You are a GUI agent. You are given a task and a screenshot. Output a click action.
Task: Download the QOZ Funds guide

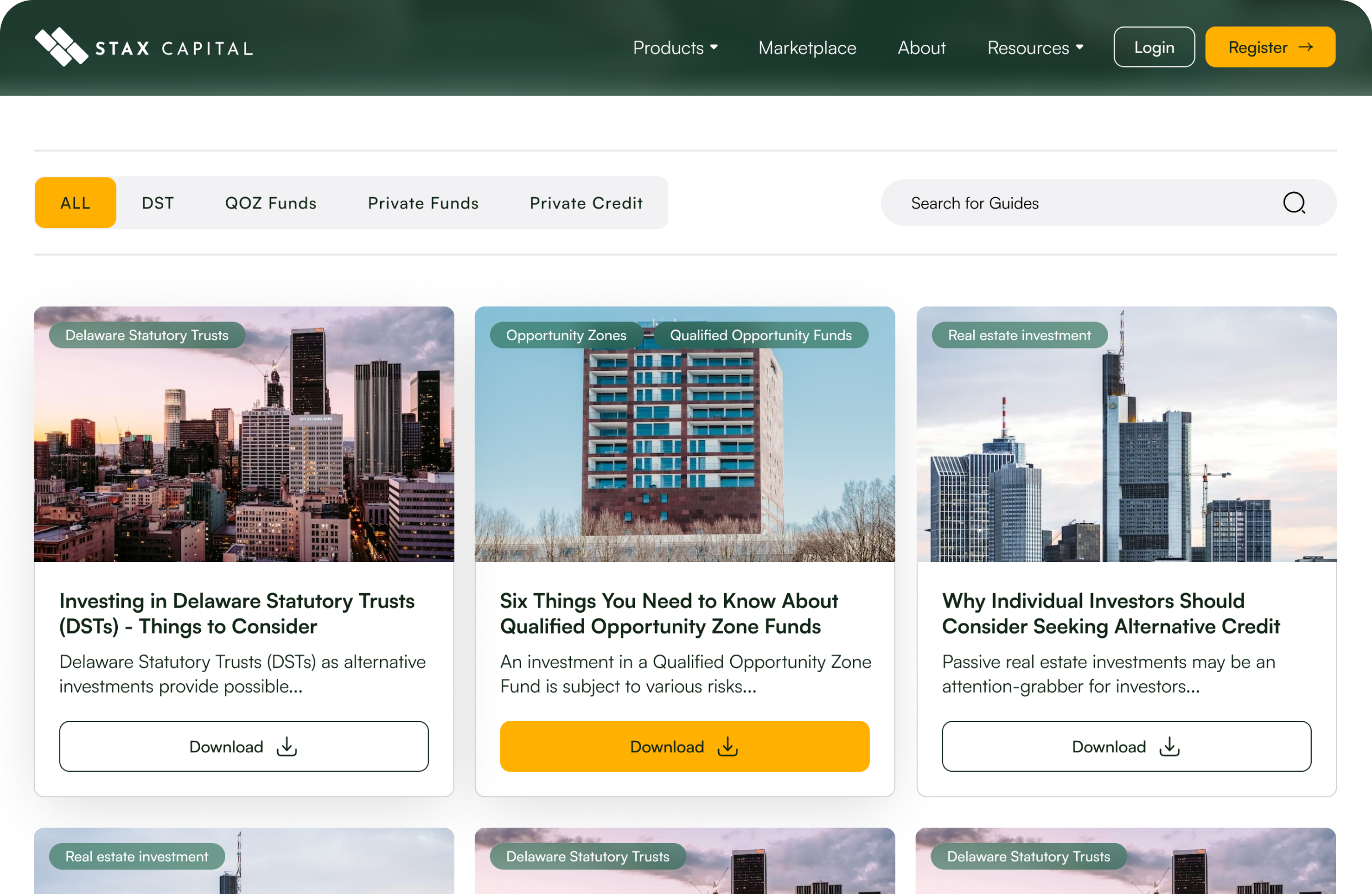tap(684, 746)
